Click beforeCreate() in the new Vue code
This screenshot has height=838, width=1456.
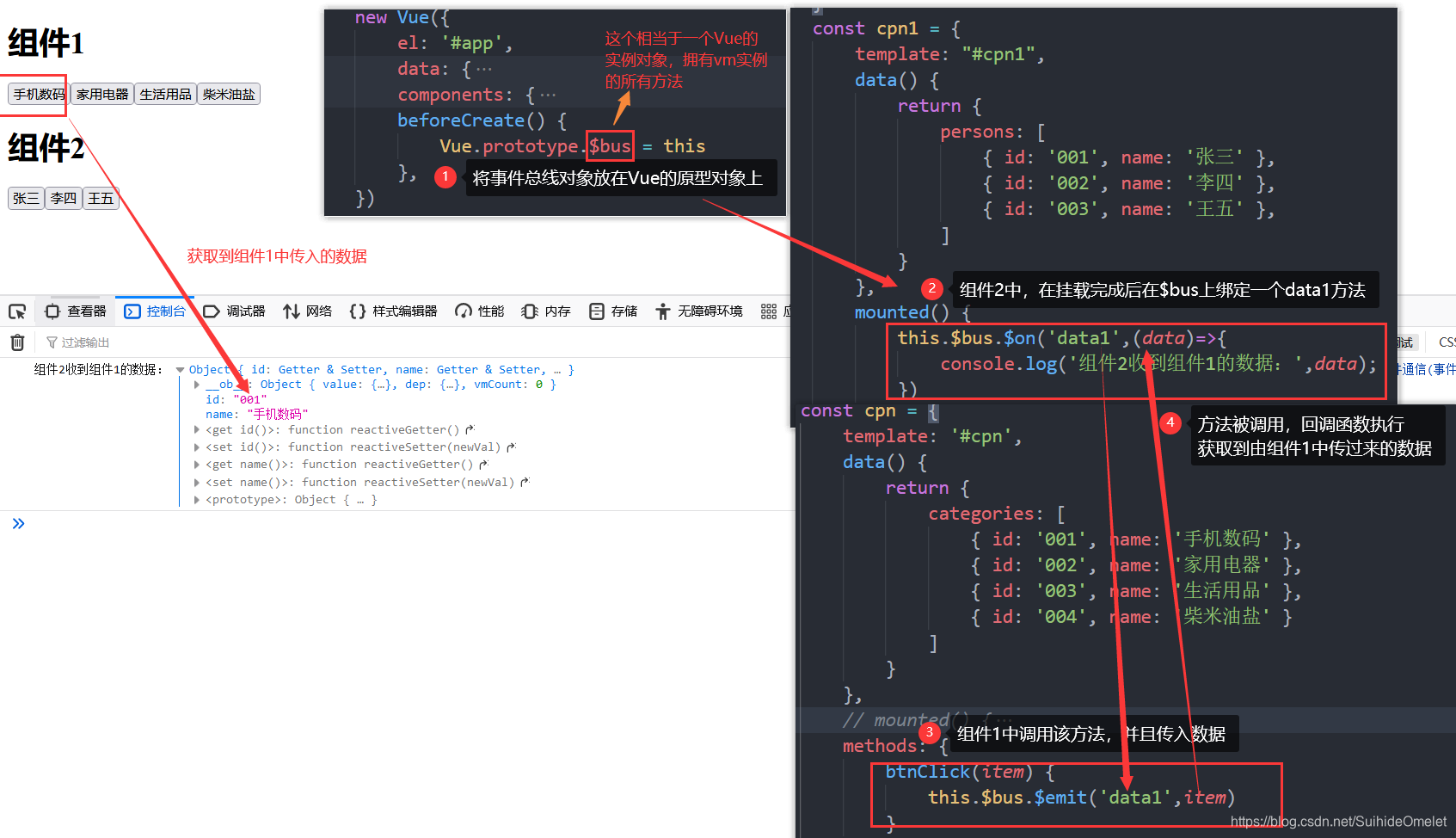(470, 120)
